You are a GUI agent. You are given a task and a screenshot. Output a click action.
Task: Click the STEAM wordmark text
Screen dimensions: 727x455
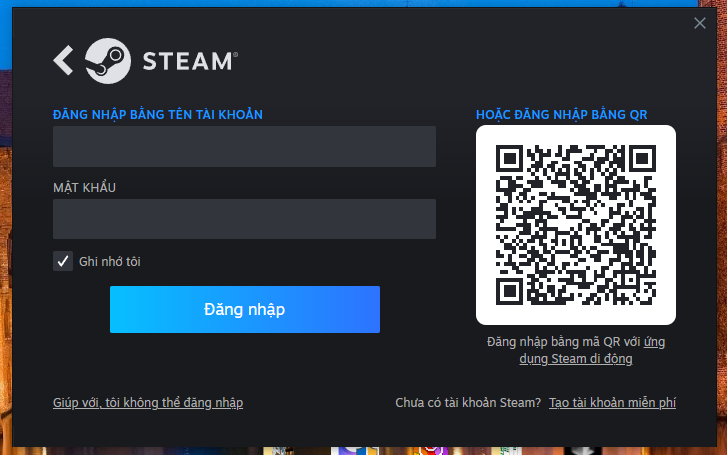tap(190, 61)
